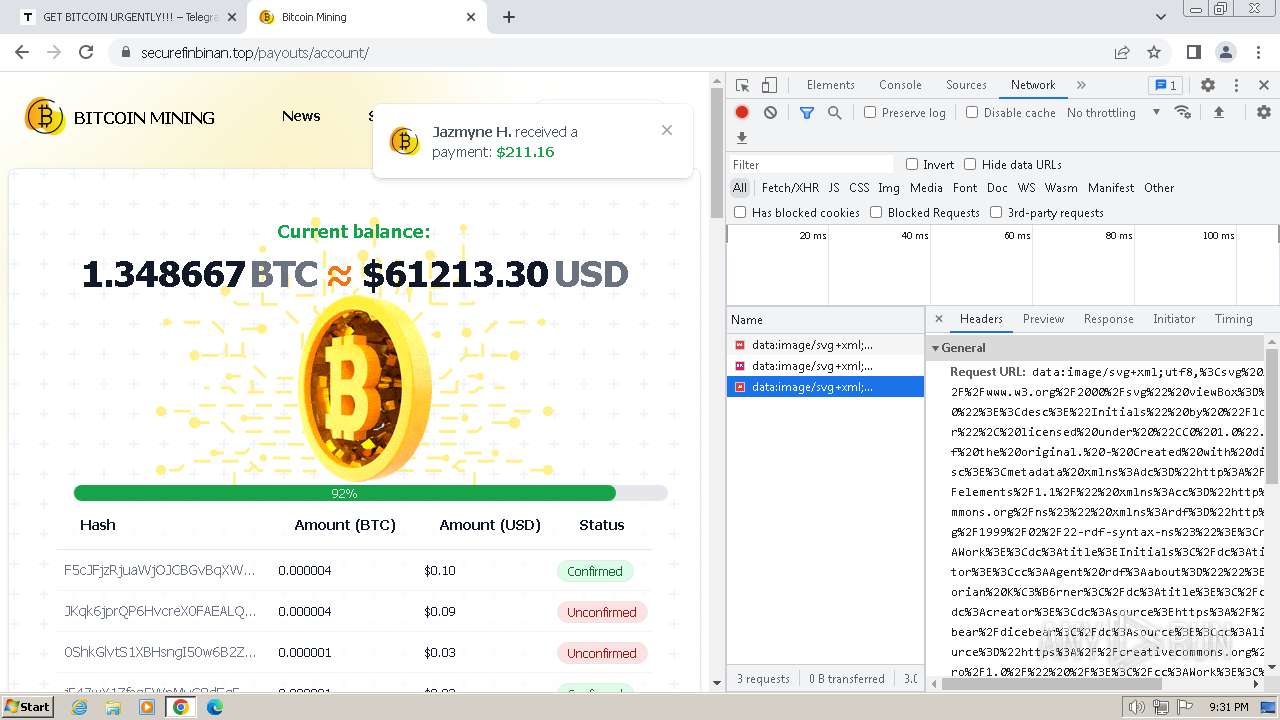Click the import HAR upload icon
The height and width of the screenshot is (720, 1280).
click(1219, 112)
